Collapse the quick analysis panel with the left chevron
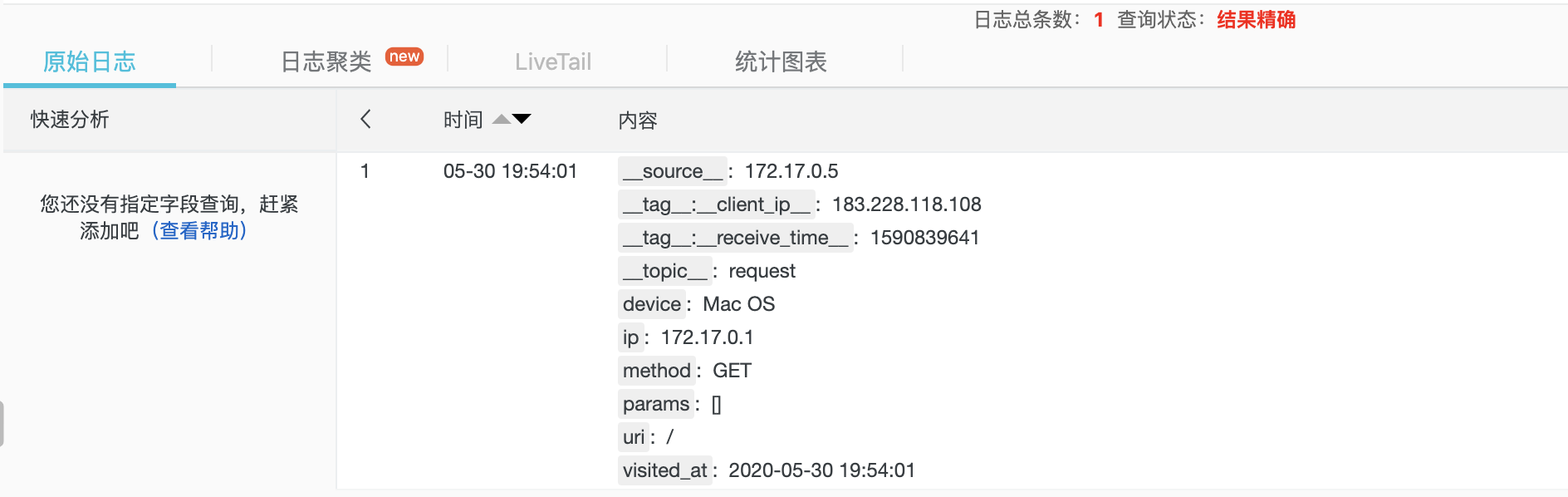The width and height of the screenshot is (1568, 497). click(x=365, y=119)
